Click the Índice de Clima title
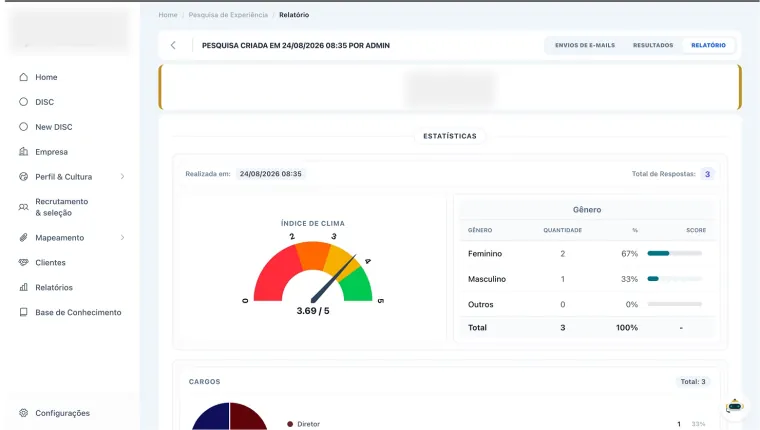 point(313,223)
